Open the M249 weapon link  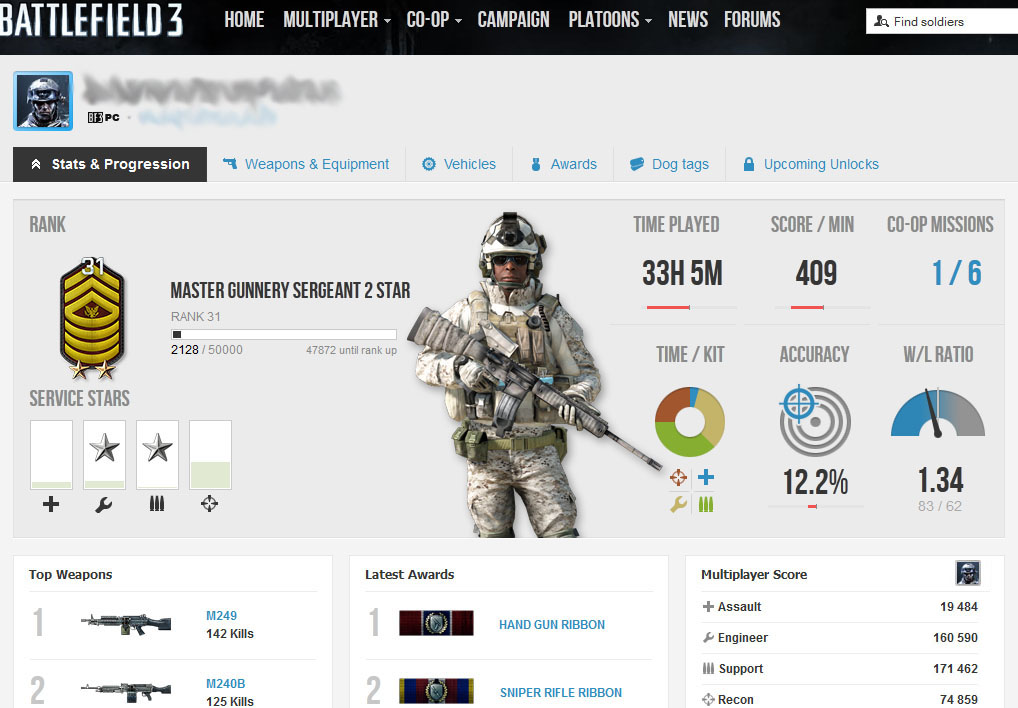click(x=221, y=615)
